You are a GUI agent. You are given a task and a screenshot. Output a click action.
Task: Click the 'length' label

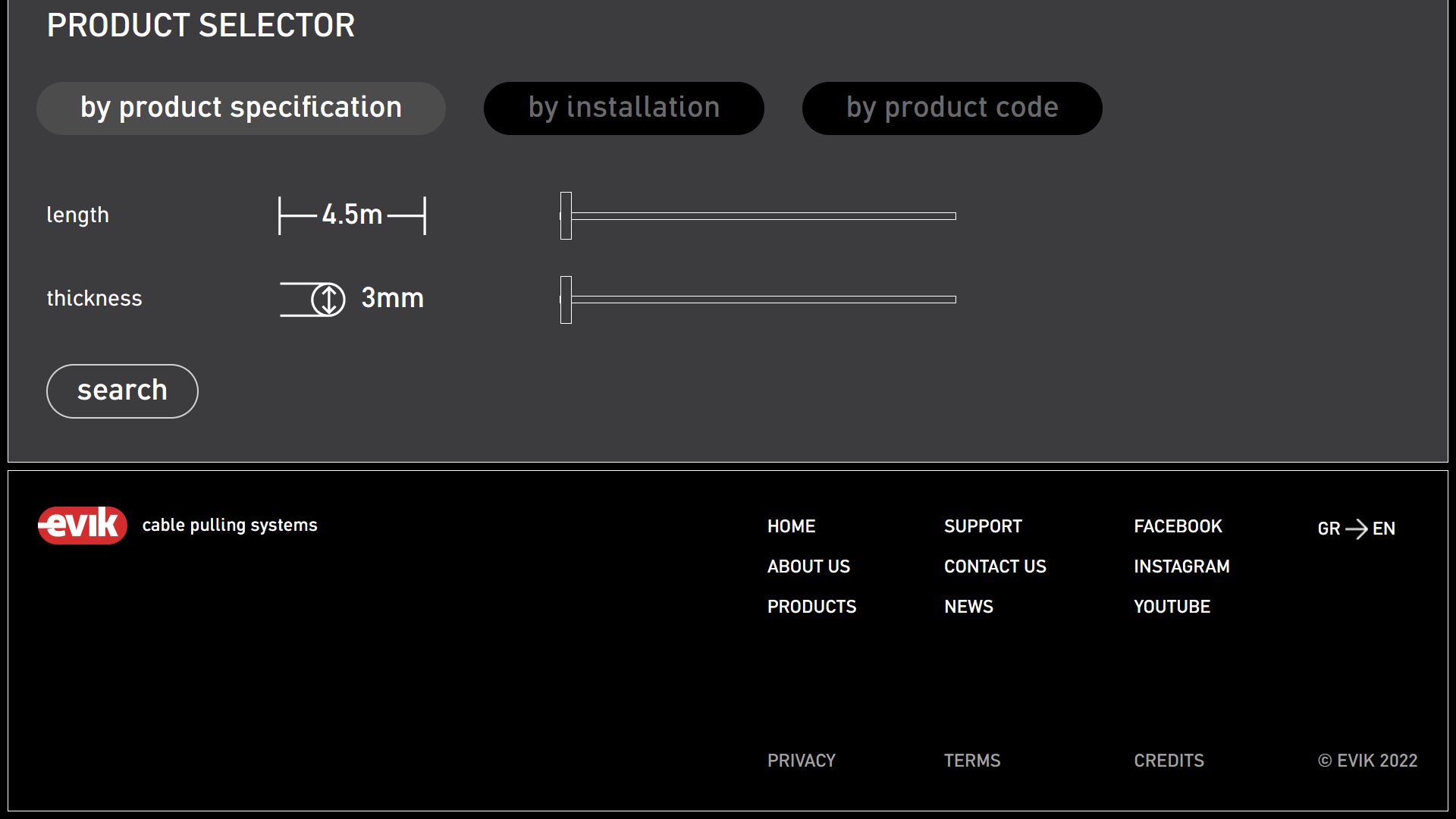coord(77,215)
